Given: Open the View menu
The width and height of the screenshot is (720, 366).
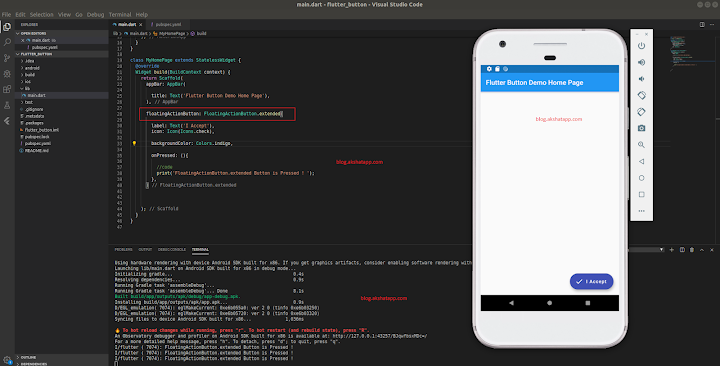Looking at the screenshot, I should click(x=64, y=15).
